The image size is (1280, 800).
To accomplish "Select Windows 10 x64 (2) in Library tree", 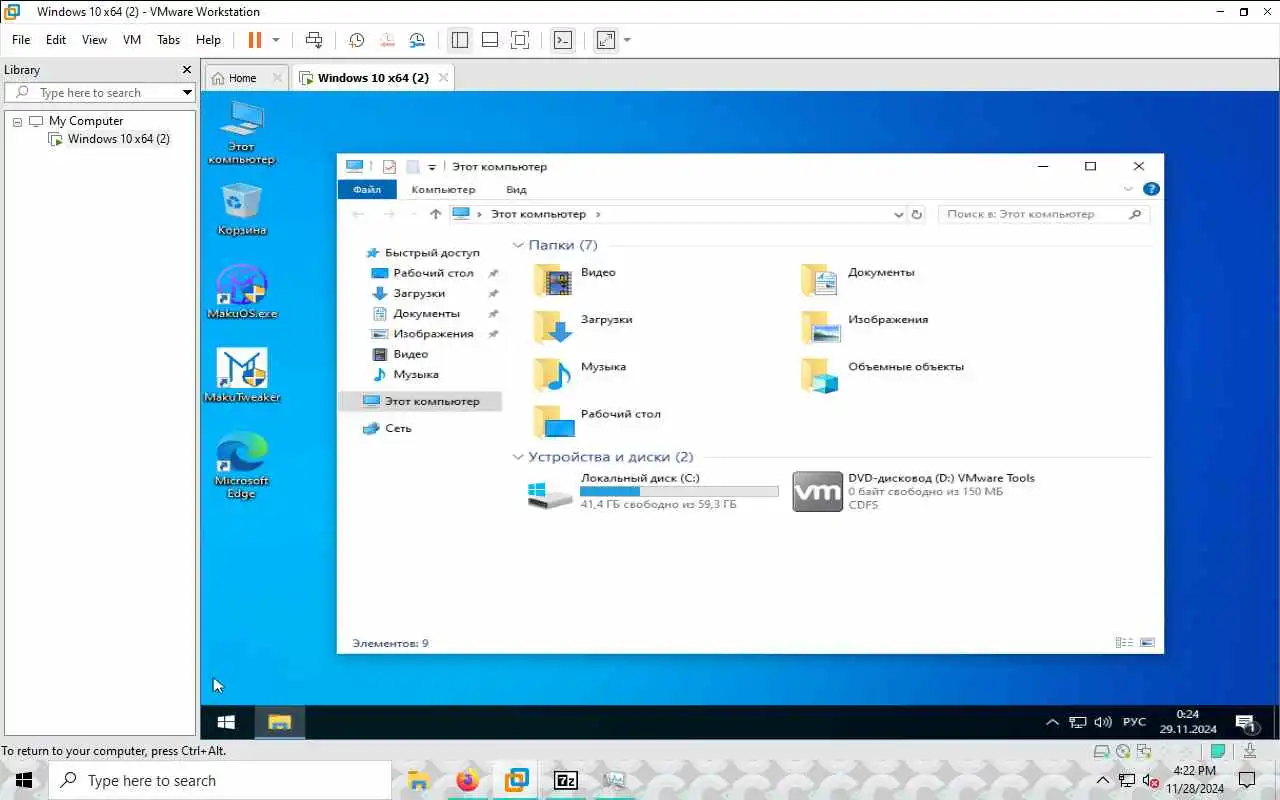I will click(x=118, y=139).
